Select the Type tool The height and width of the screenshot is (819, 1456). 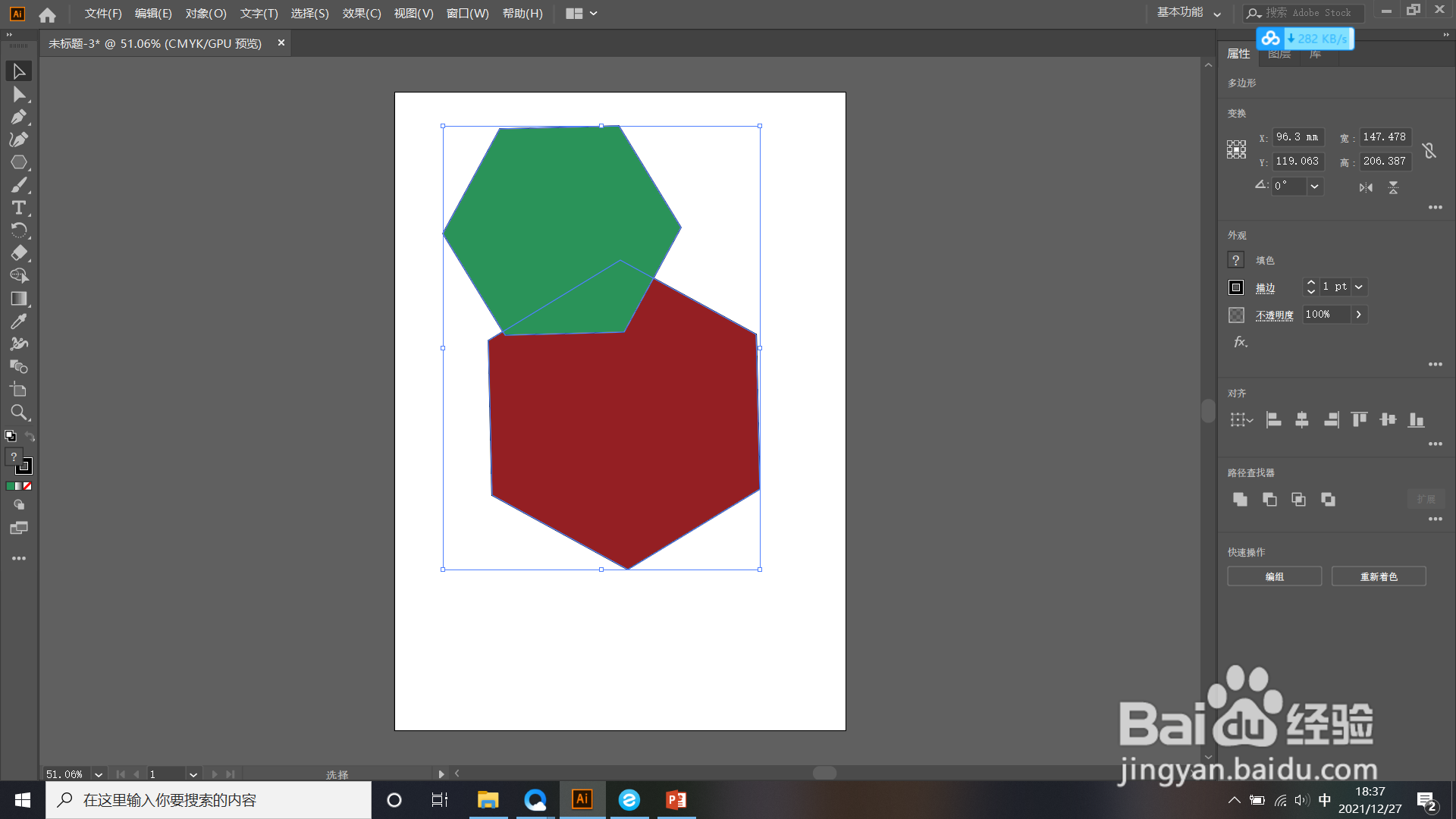coord(19,208)
